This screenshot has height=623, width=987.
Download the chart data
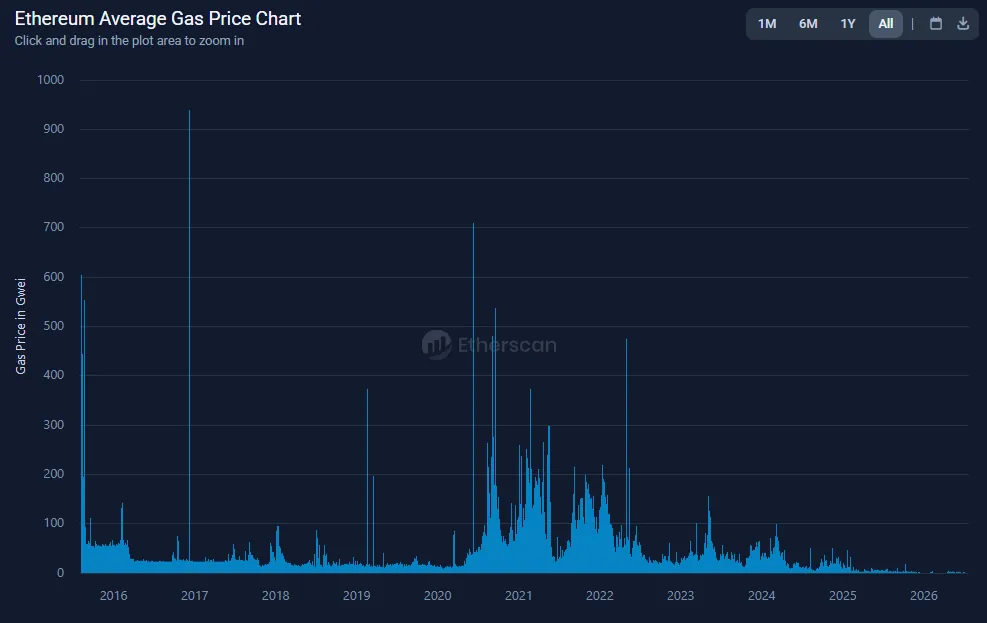[x=963, y=24]
